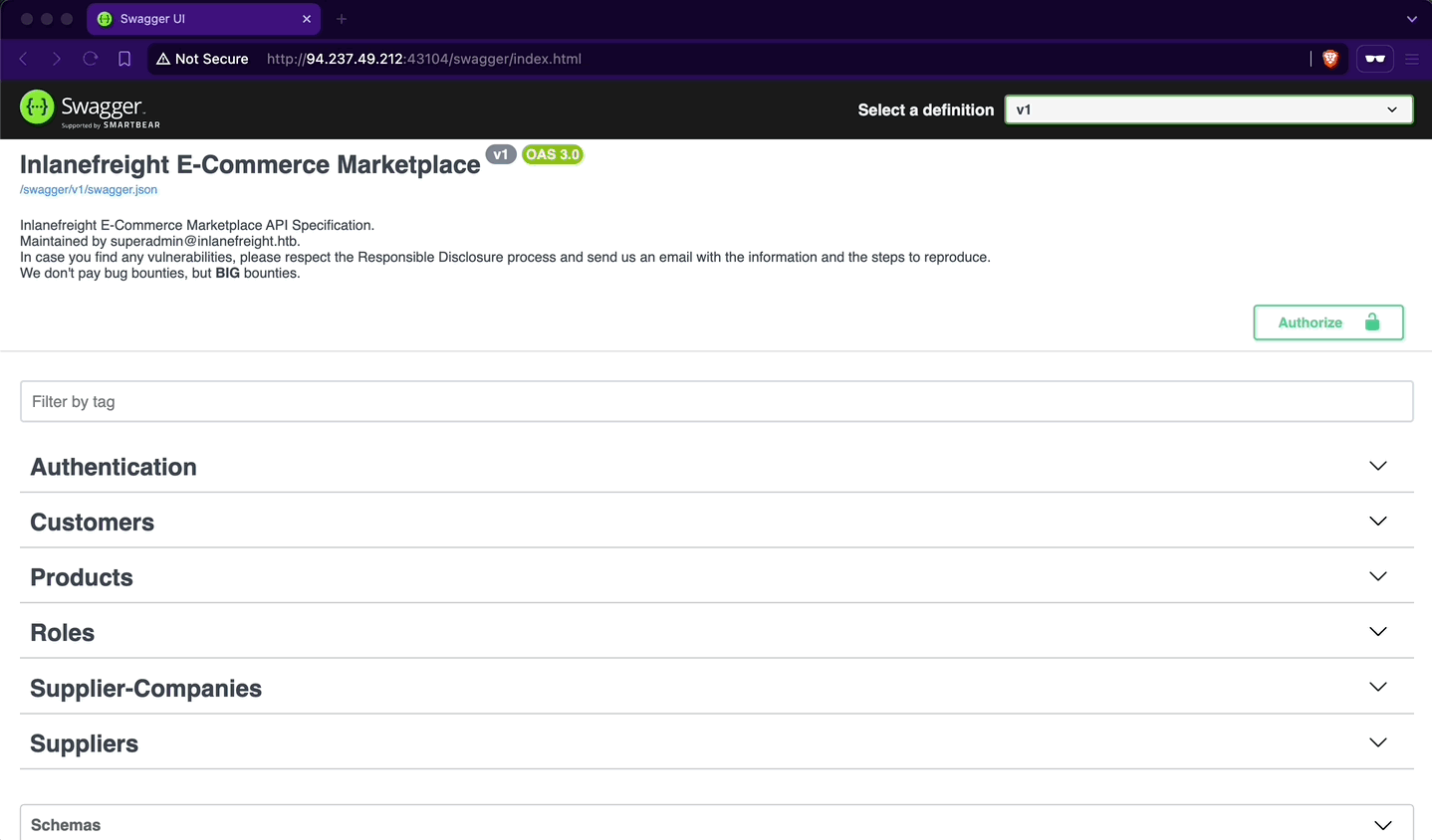
Task: Open the Select a definition dropdown showing v1
Action: click(x=1207, y=109)
